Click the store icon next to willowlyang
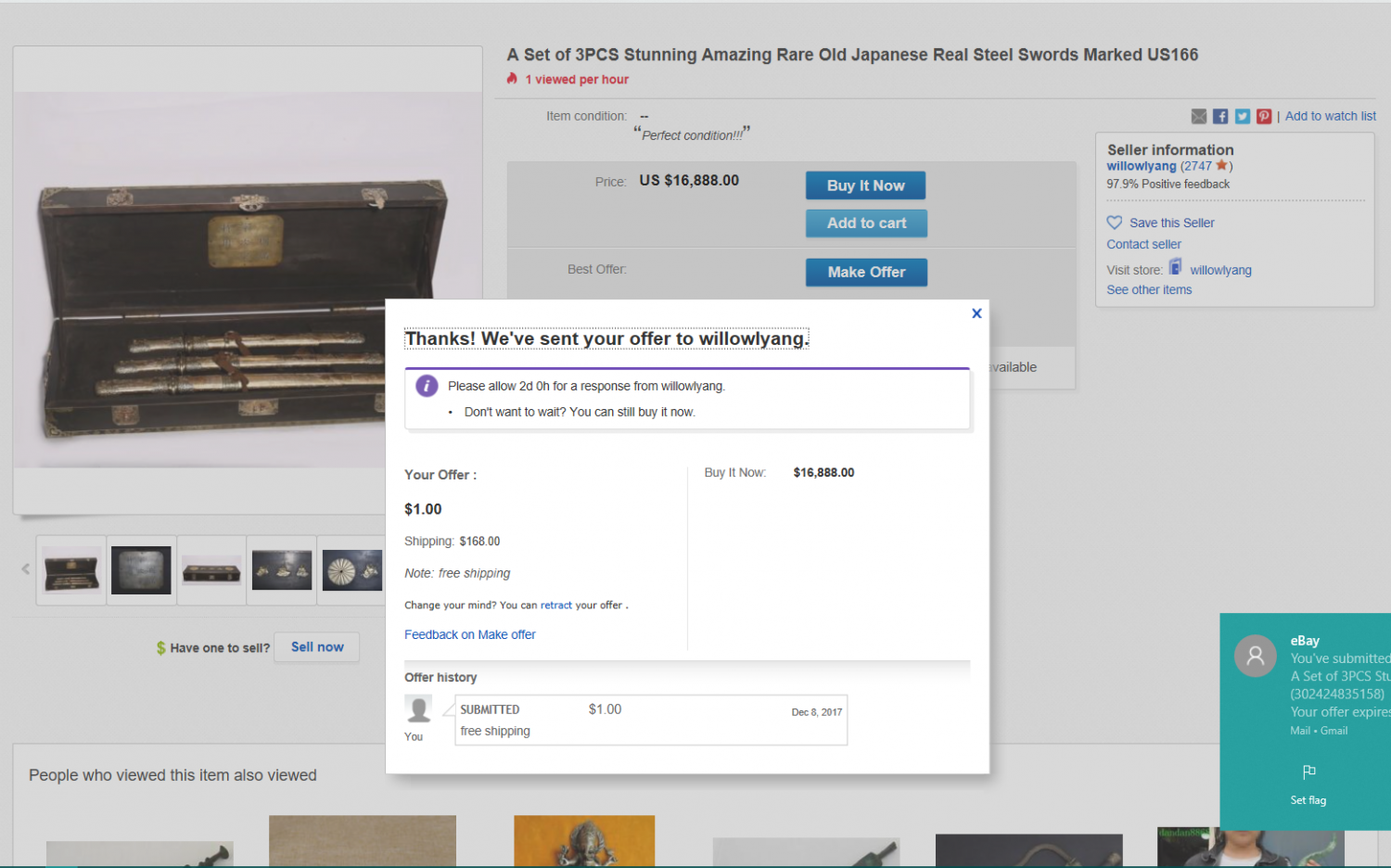The width and height of the screenshot is (1391, 868). (x=1175, y=267)
